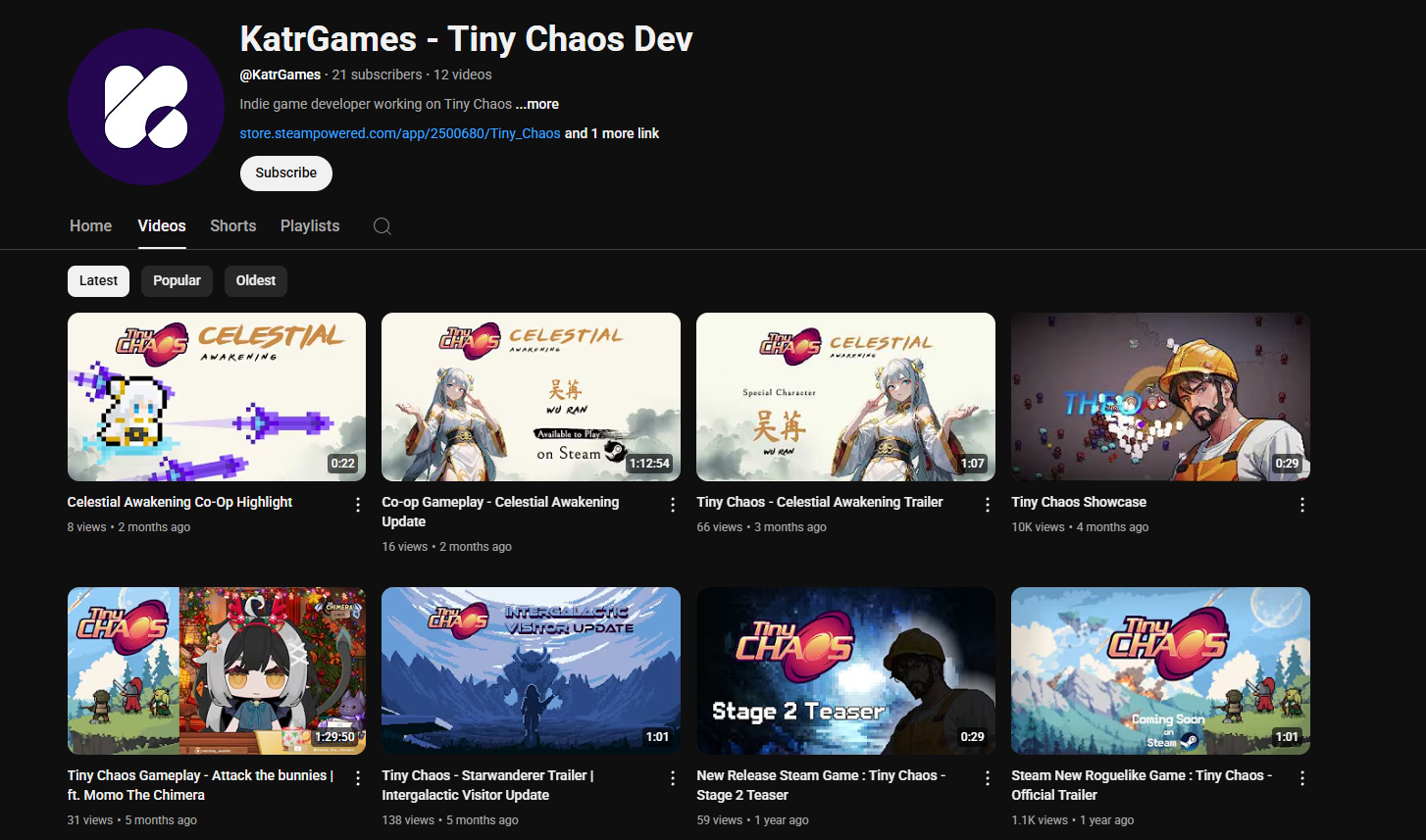1426x840 pixels.
Task: Click the channel search magnifier icon
Action: pos(382,226)
